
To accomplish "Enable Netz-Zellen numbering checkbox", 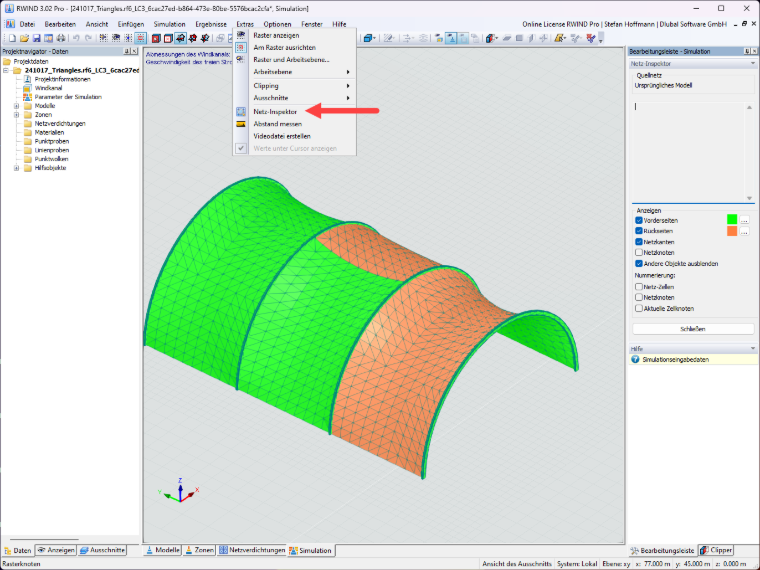I will (x=639, y=286).
